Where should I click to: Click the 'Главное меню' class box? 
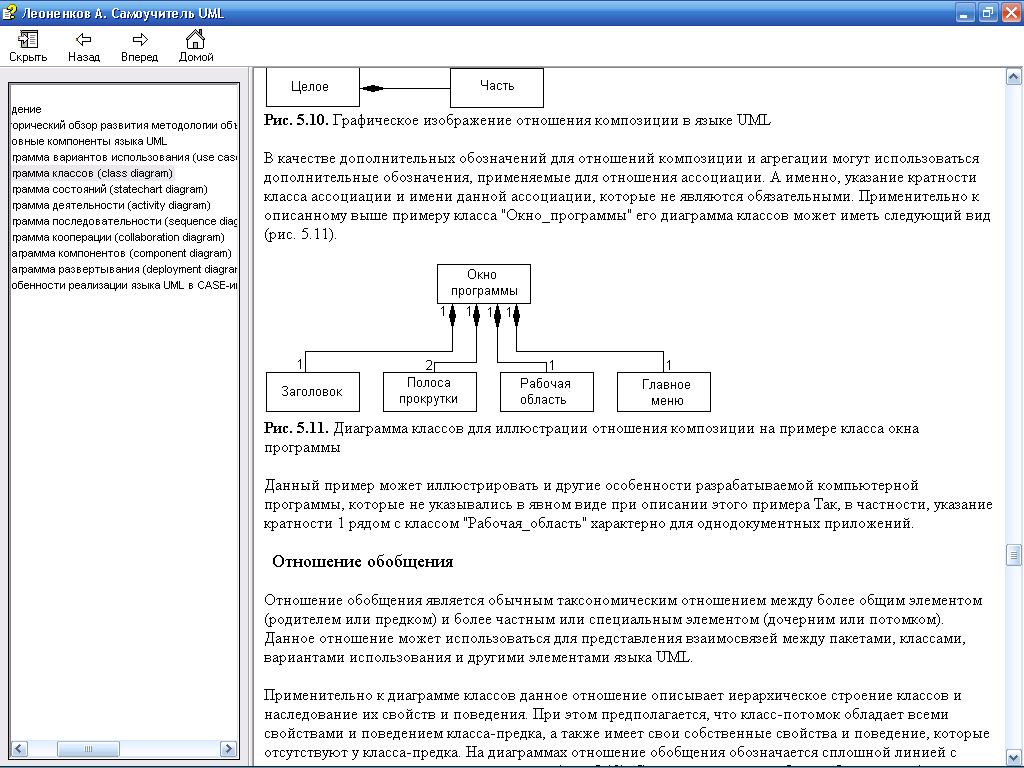pos(664,392)
